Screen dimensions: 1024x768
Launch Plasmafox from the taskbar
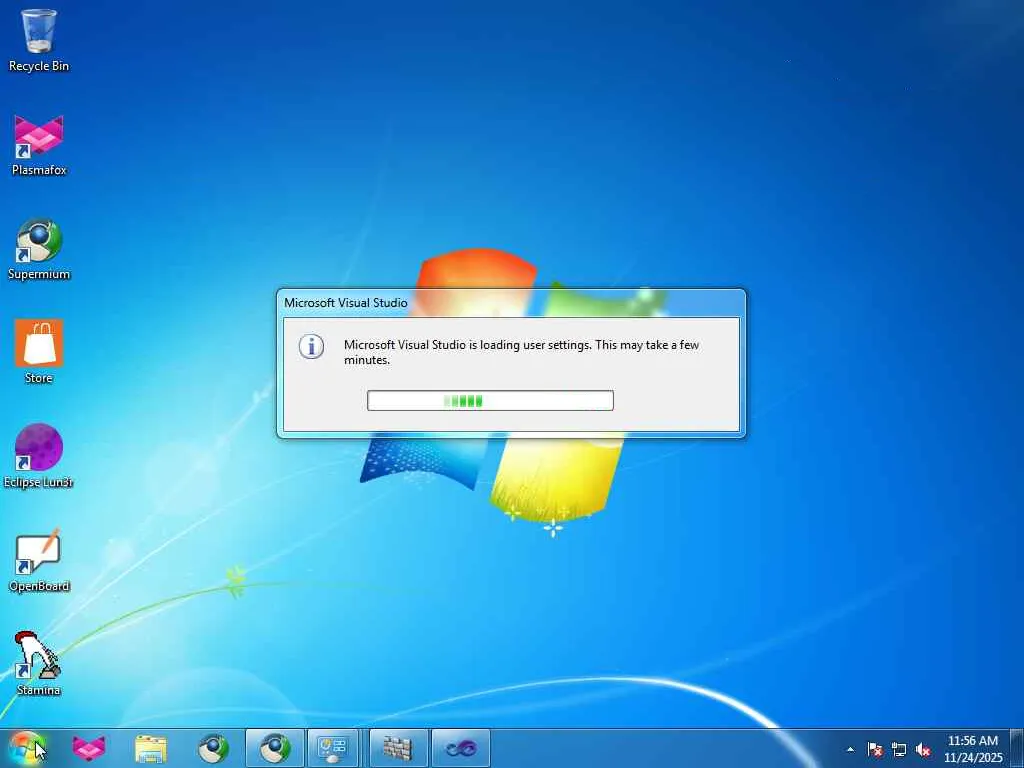click(89, 748)
